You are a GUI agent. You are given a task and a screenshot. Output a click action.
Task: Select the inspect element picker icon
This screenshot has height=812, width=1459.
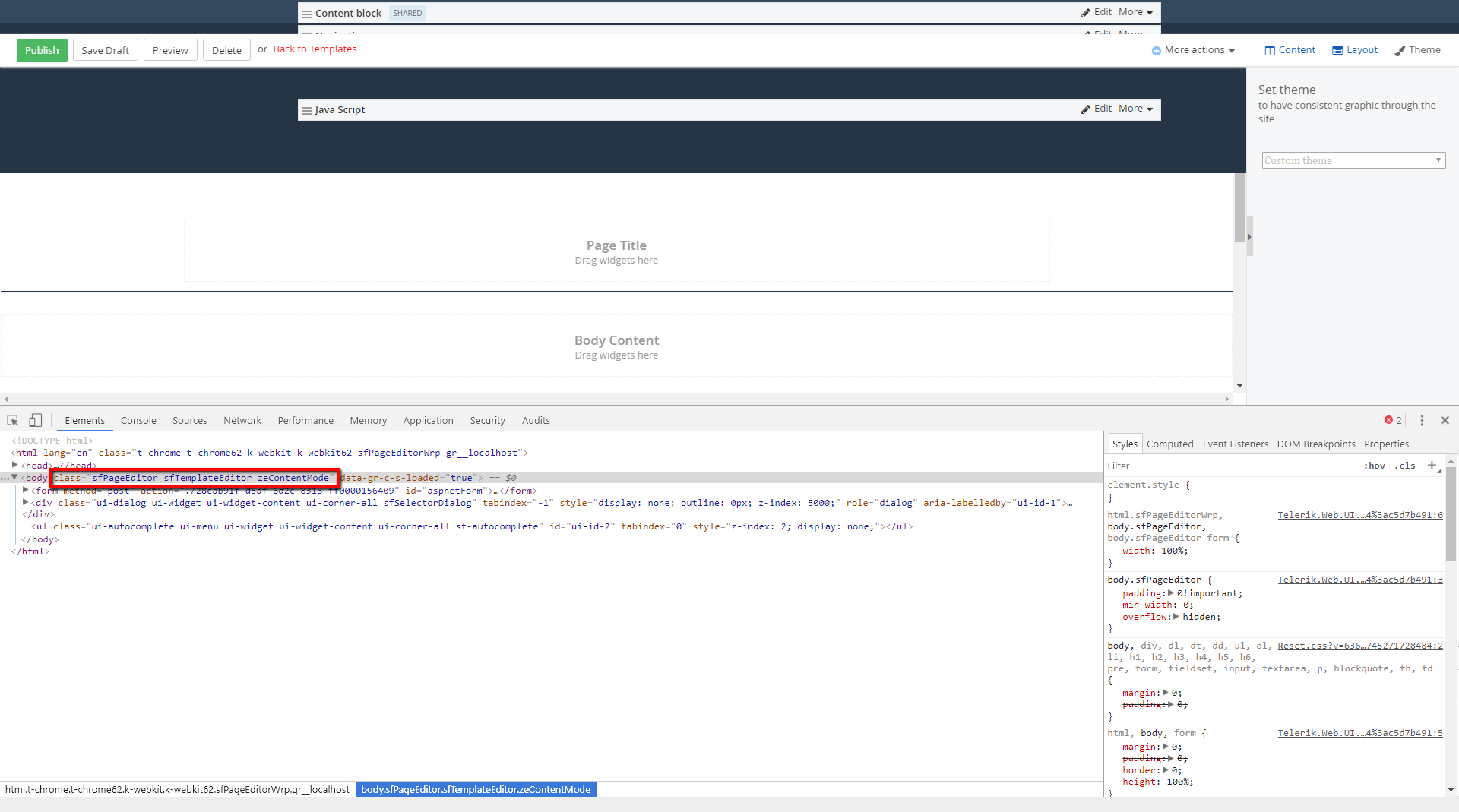click(13, 420)
